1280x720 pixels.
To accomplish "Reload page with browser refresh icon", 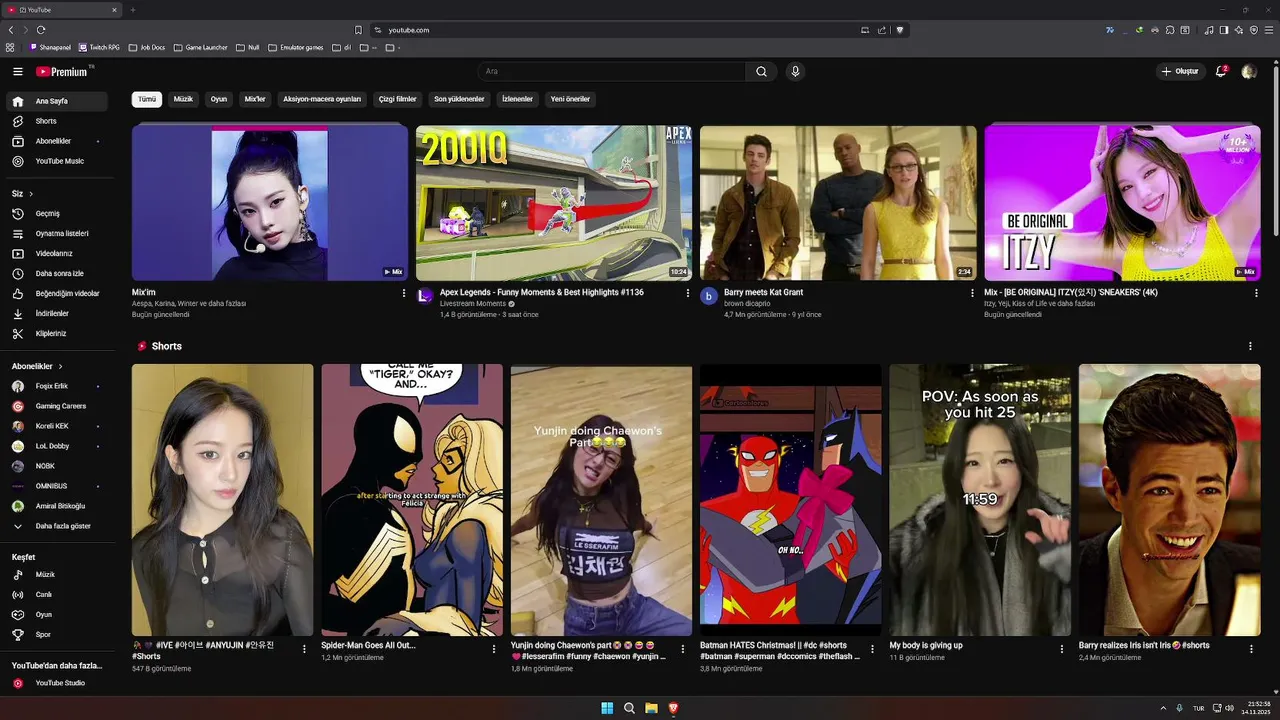I will point(41,30).
